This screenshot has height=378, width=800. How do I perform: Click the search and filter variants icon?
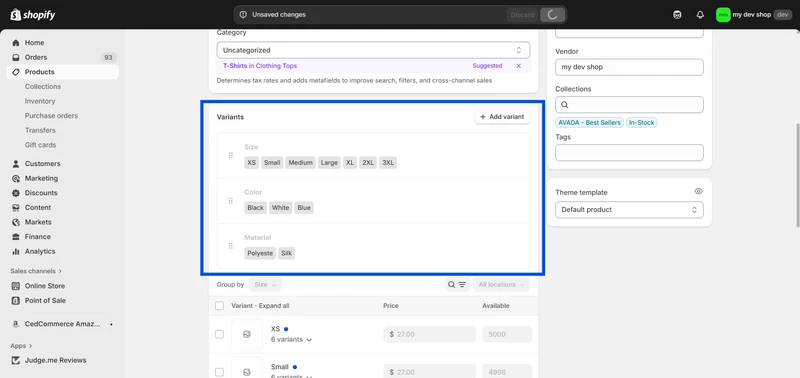coord(457,285)
